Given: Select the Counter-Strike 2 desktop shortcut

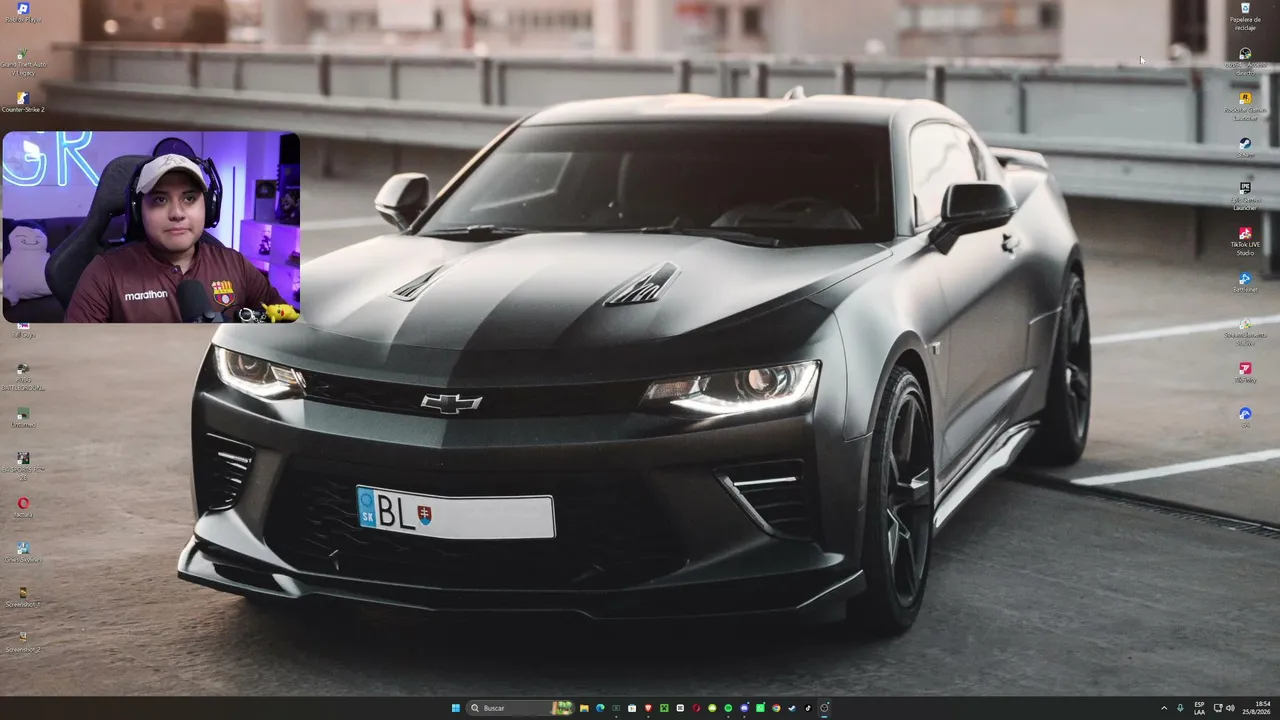Looking at the screenshot, I should click(x=23, y=103).
